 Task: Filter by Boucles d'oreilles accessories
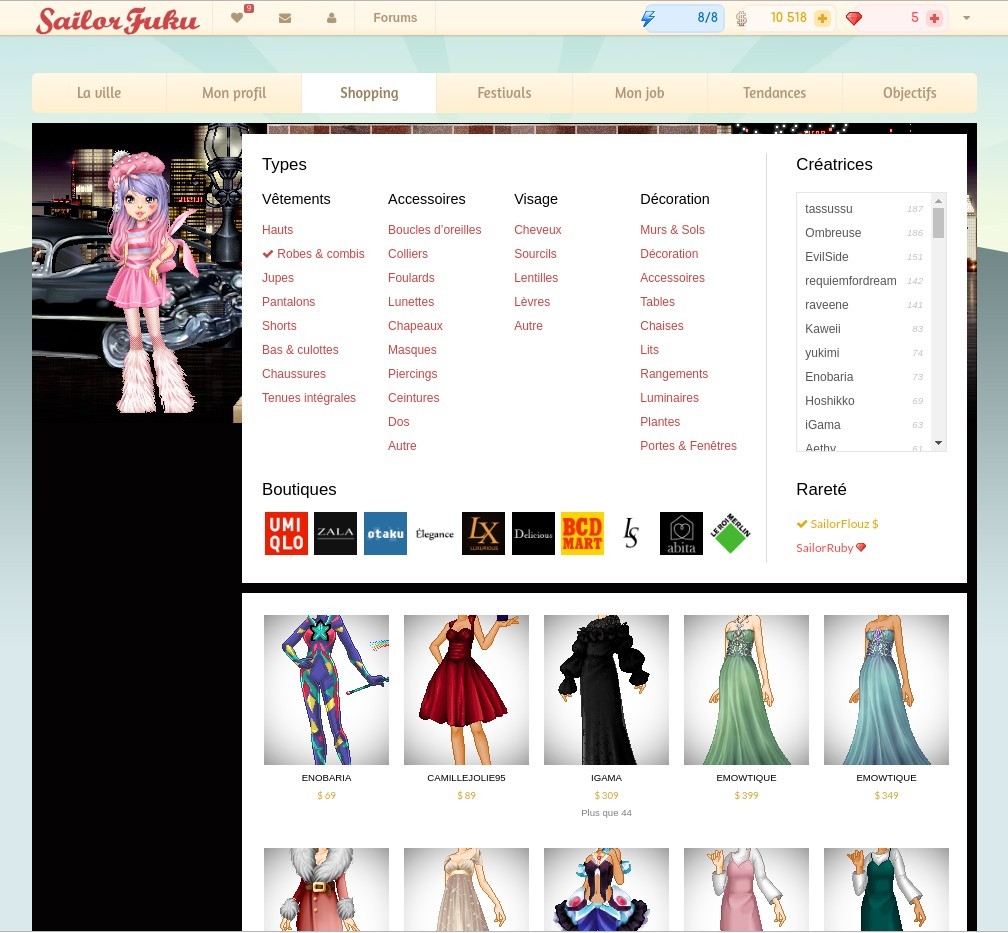(434, 230)
